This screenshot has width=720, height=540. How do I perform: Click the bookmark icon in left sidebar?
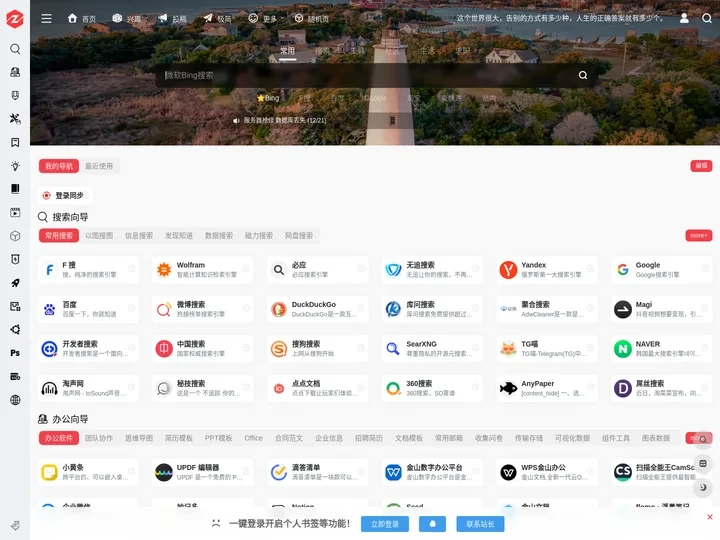[x=15, y=142]
